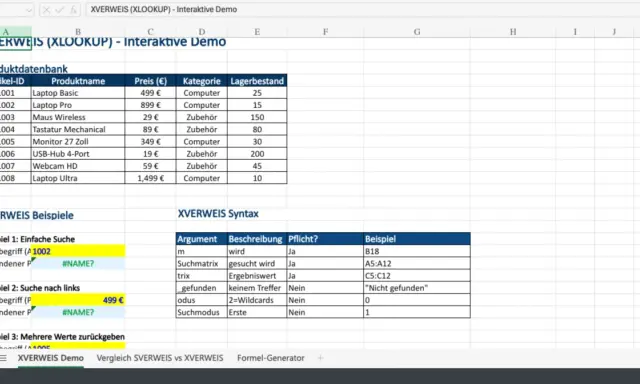Viewport: 640px width, 384px height.
Task: Click the Pflicht? header cell
Action: [x=325, y=239]
